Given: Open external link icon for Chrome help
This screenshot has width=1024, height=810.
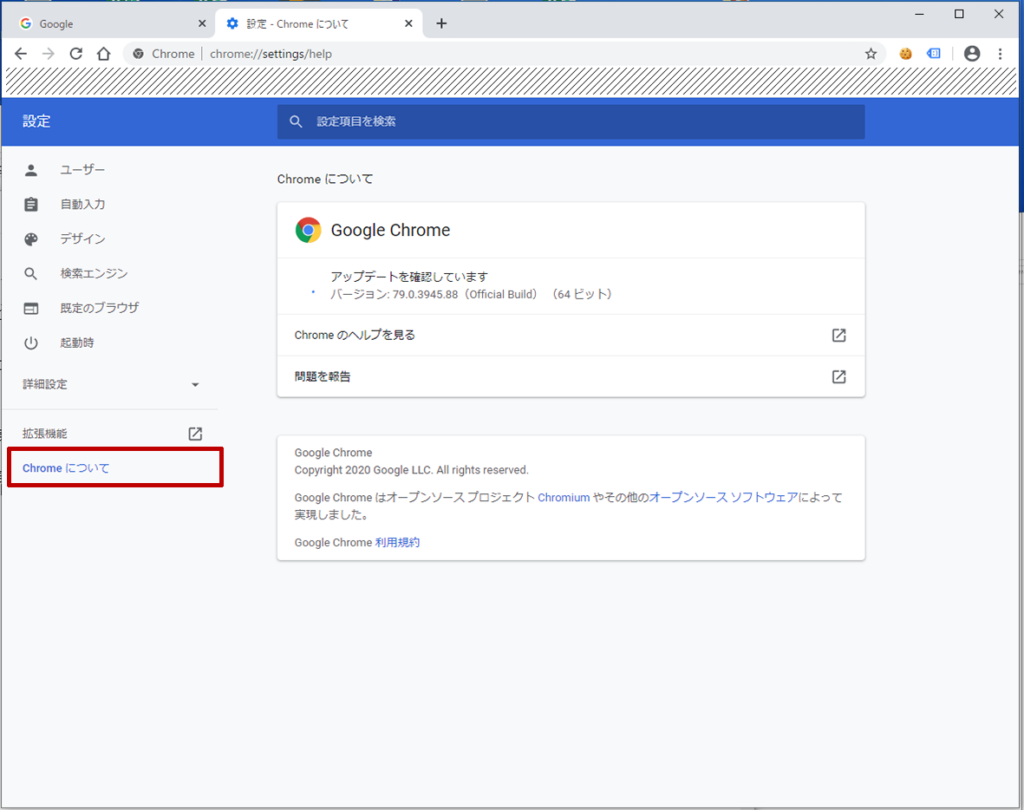Looking at the screenshot, I should coord(839,335).
